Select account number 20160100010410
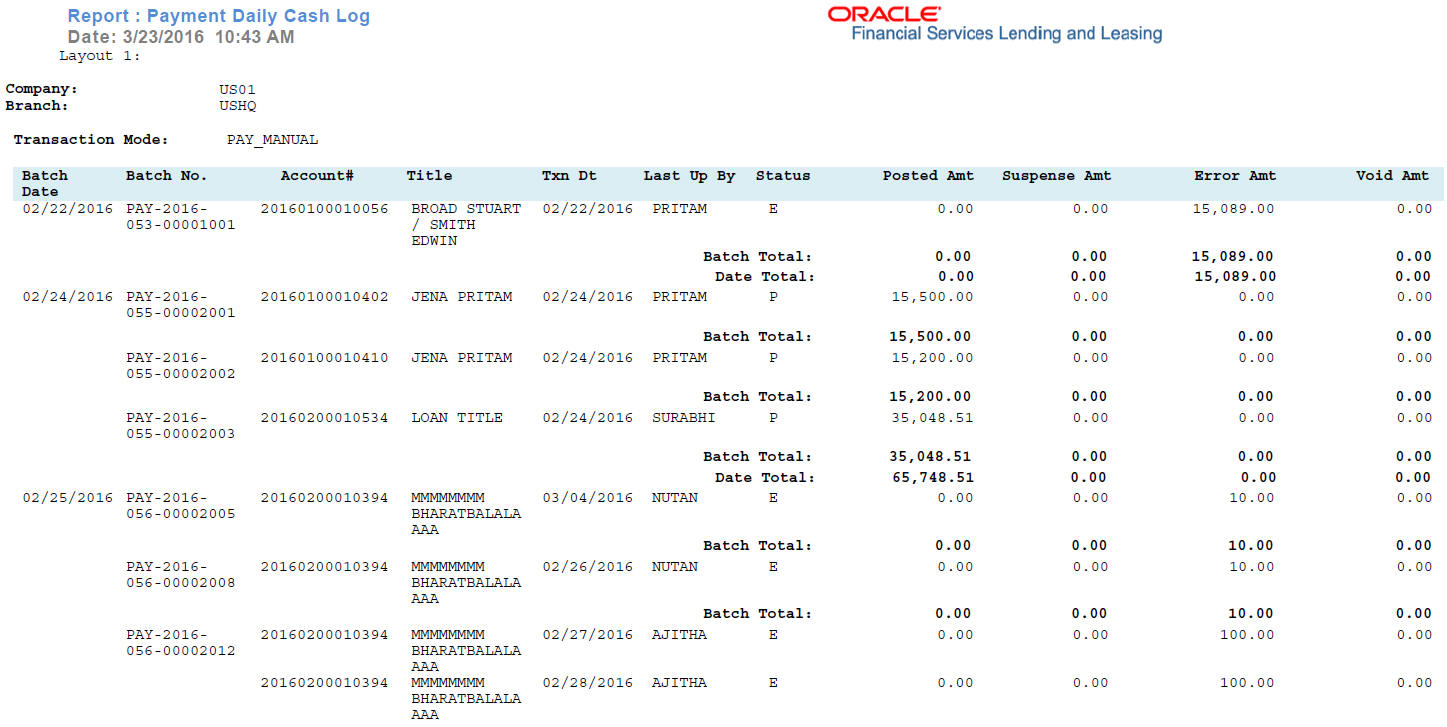Viewport: 1447px width, 727px height. pyautogui.click(x=324, y=358)
